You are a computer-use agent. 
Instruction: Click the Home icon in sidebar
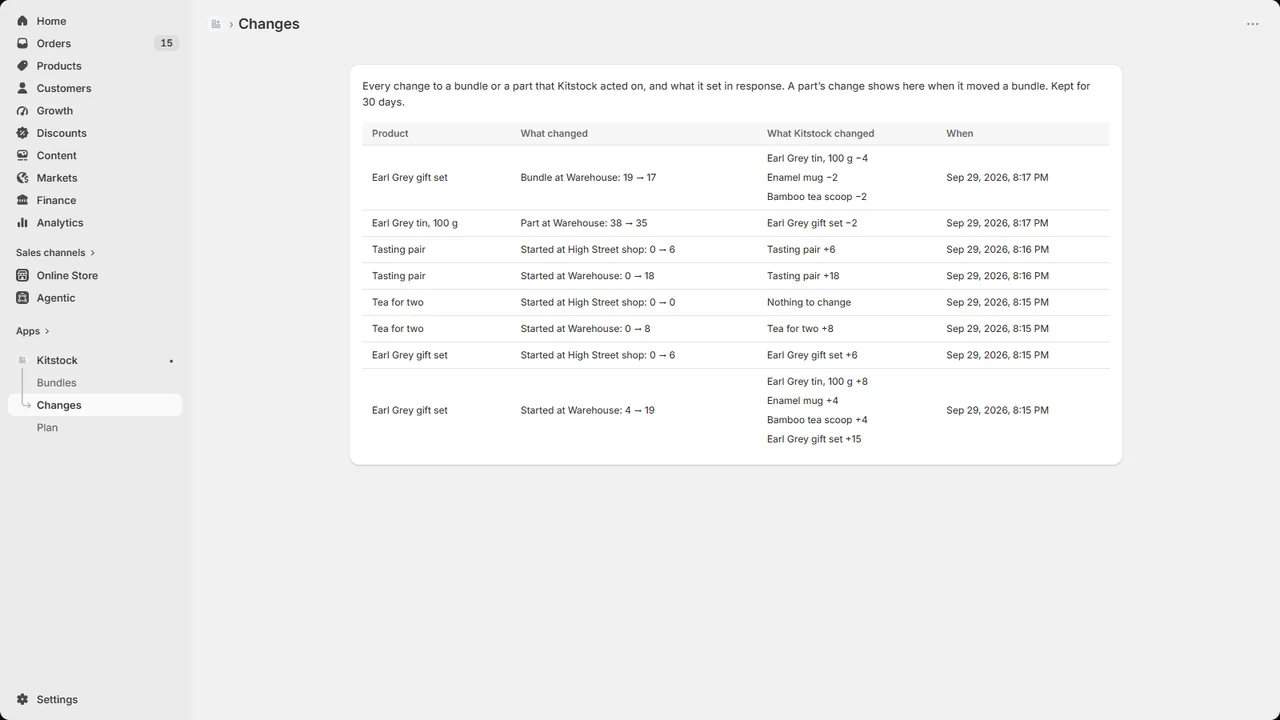22,21
